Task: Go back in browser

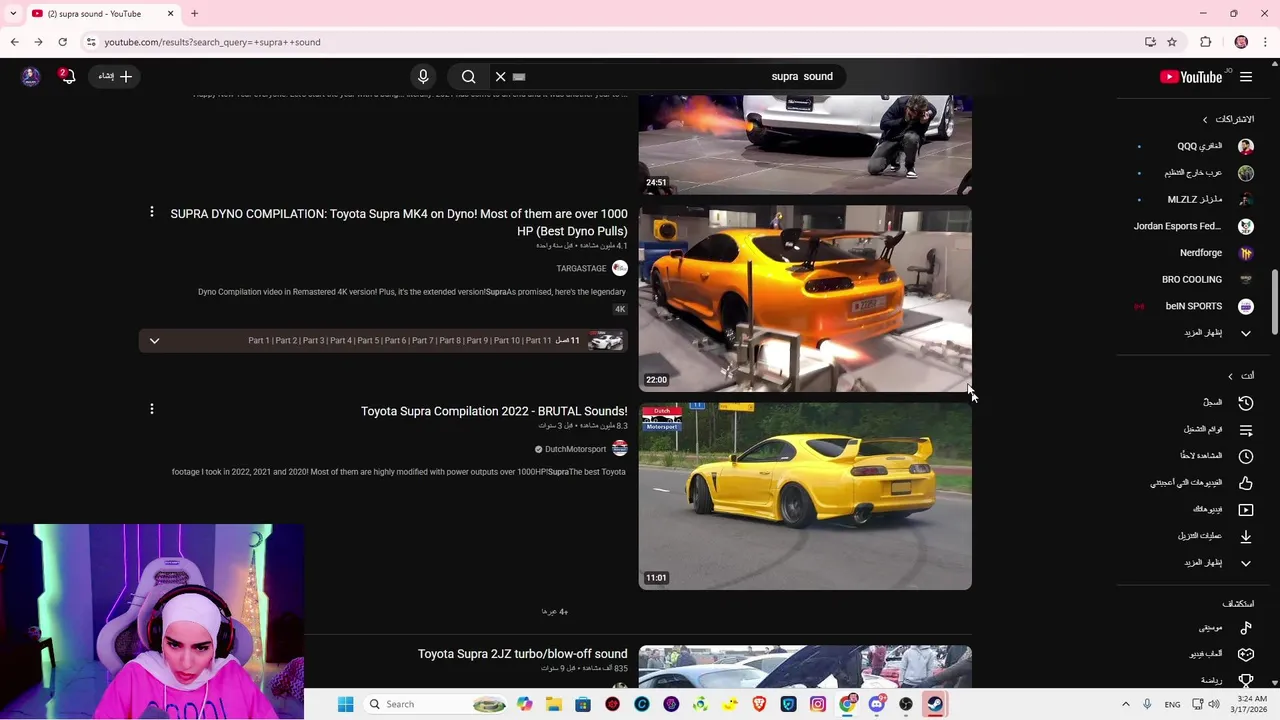Action: coord(14,42)
